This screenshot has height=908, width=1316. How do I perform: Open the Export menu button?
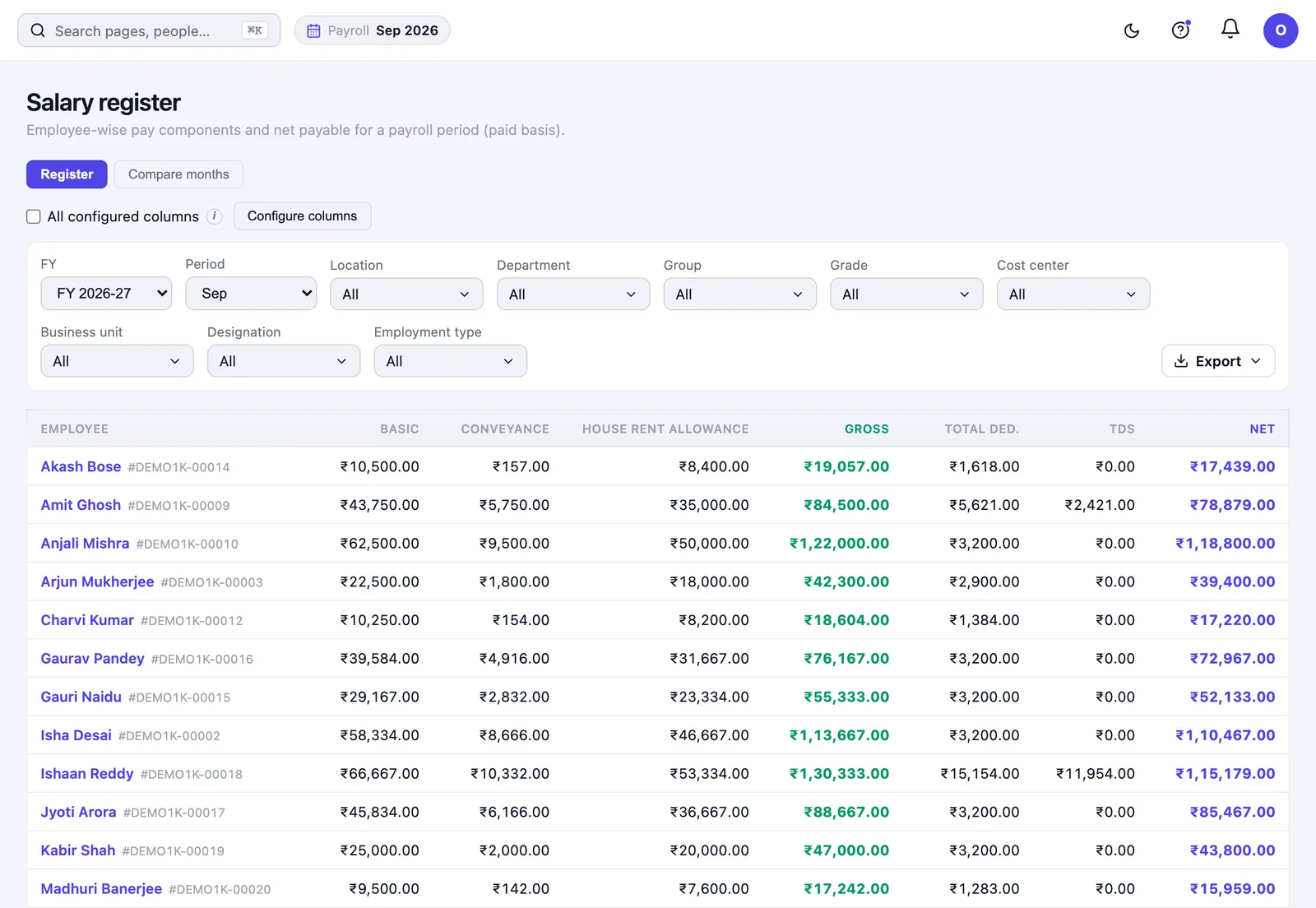point(1218,361)
